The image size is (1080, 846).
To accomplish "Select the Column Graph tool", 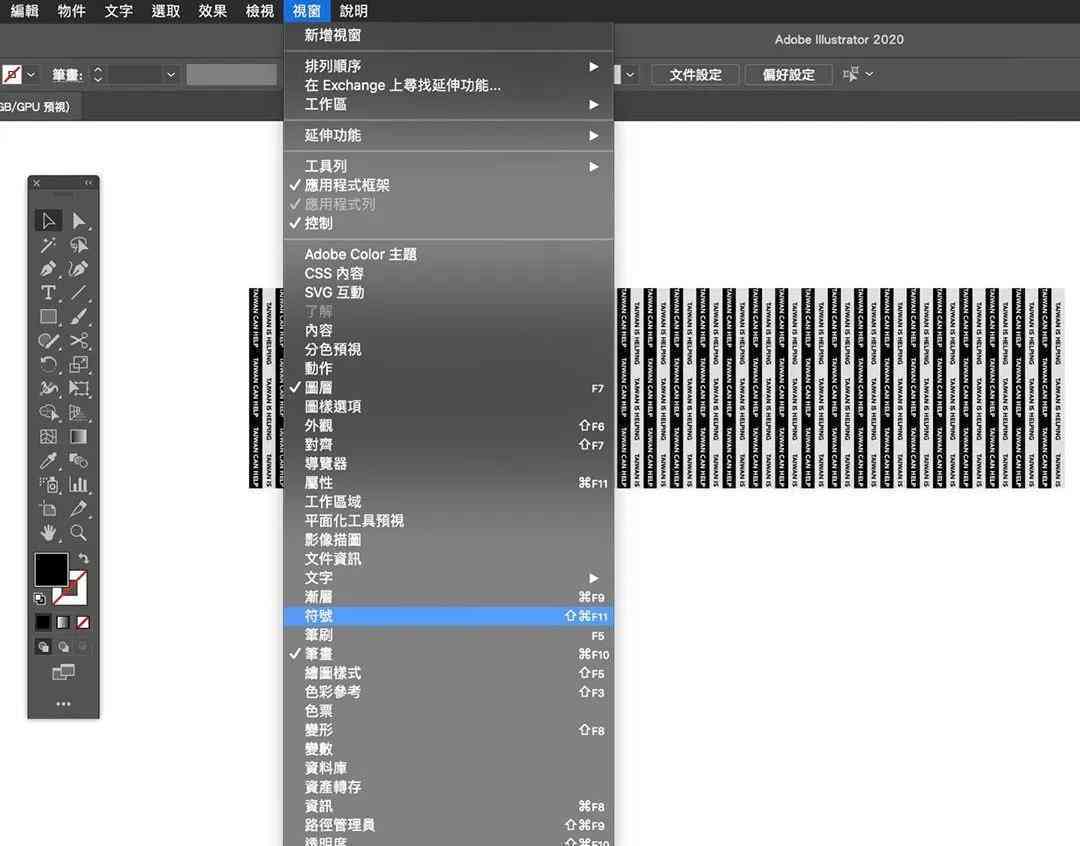I will pyautogui.click(x=79, y=485).
